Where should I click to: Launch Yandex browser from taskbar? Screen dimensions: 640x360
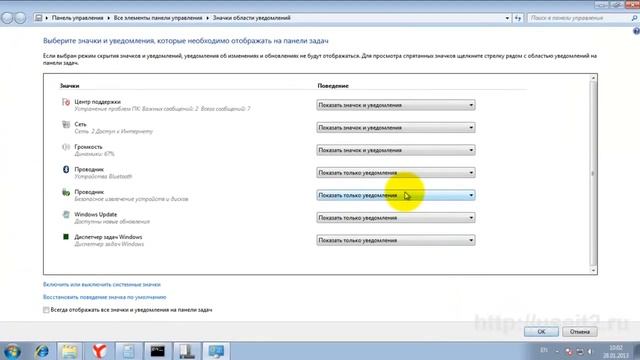tap(99, 351)
